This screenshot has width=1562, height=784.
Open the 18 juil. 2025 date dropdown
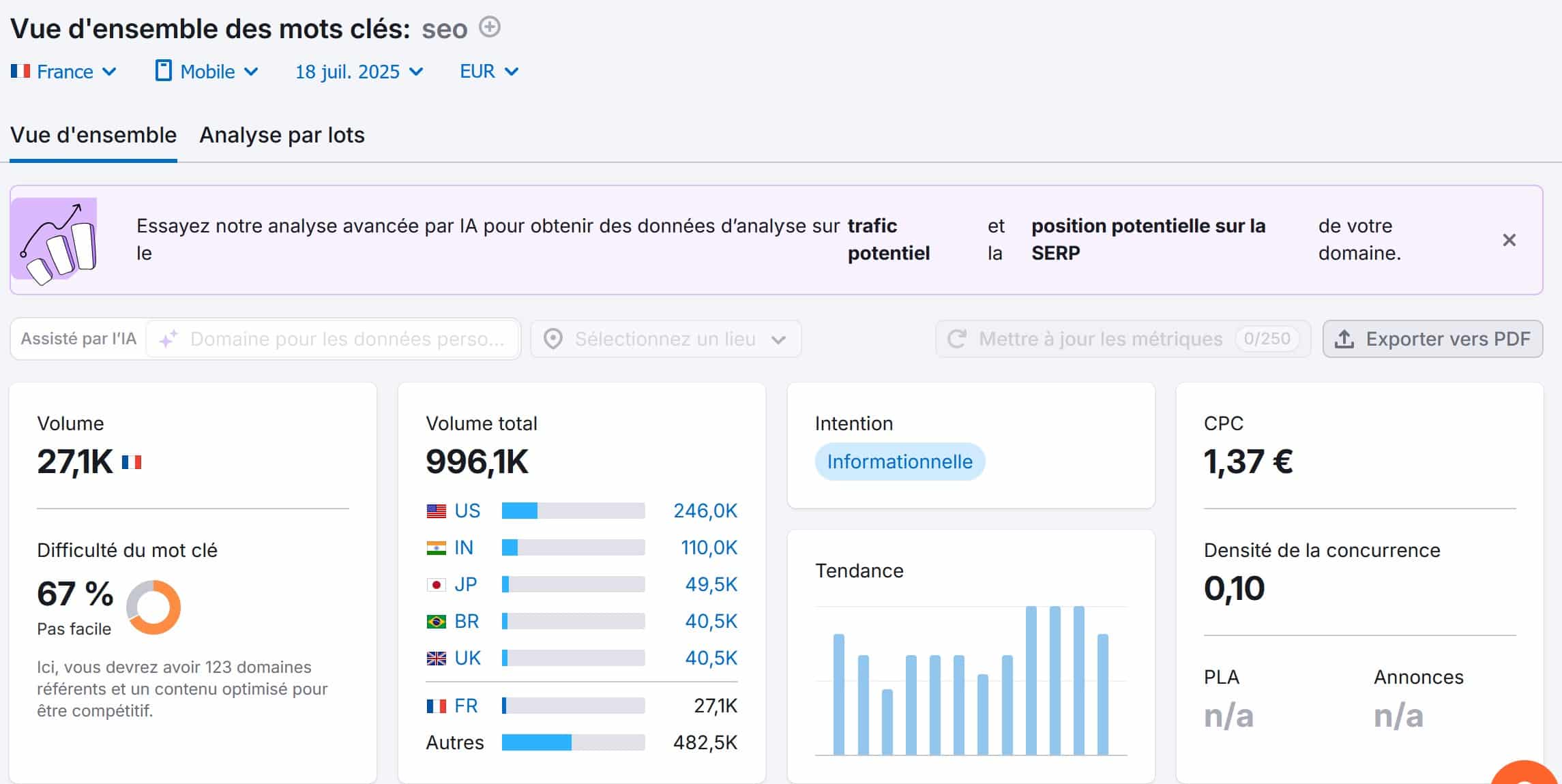click(x=359, y=72)
